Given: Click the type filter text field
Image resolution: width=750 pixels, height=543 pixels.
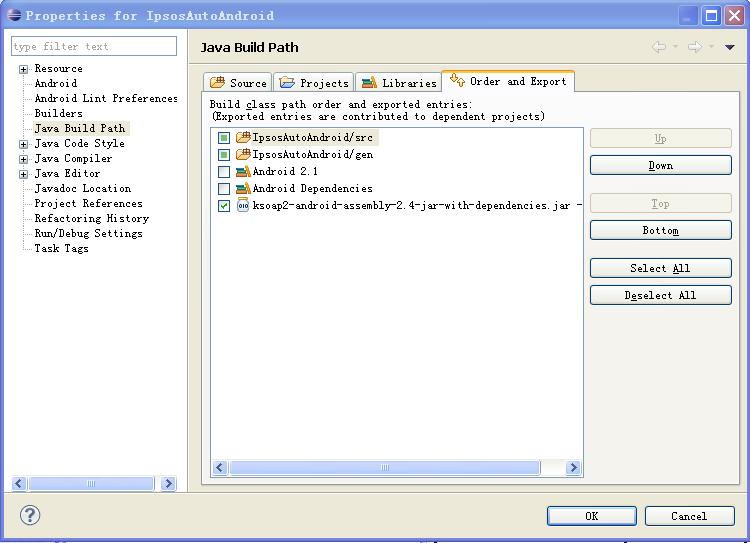Looking at the screenshot, I should coord(94,46).
